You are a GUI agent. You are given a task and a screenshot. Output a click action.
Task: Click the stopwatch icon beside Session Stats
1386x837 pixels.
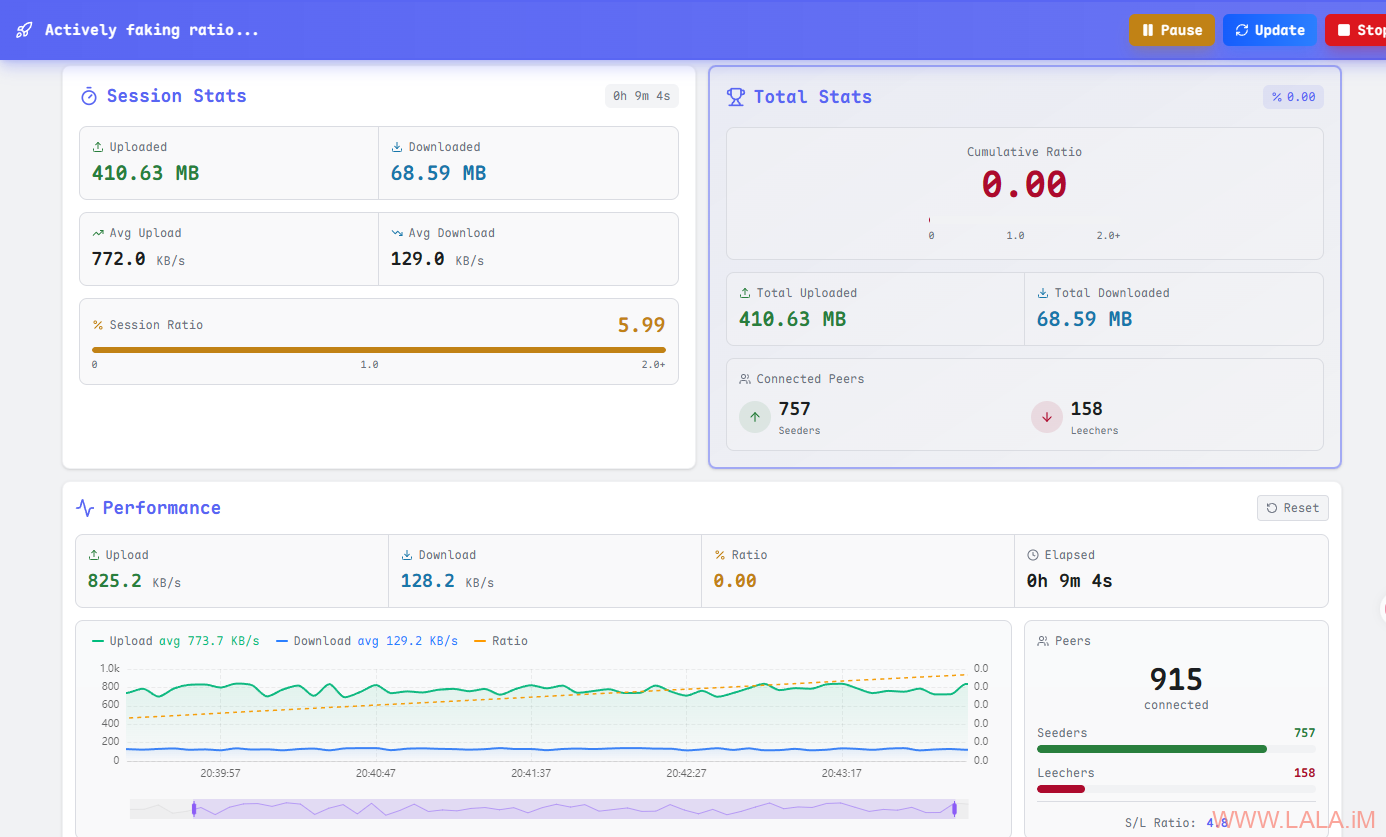89,96
